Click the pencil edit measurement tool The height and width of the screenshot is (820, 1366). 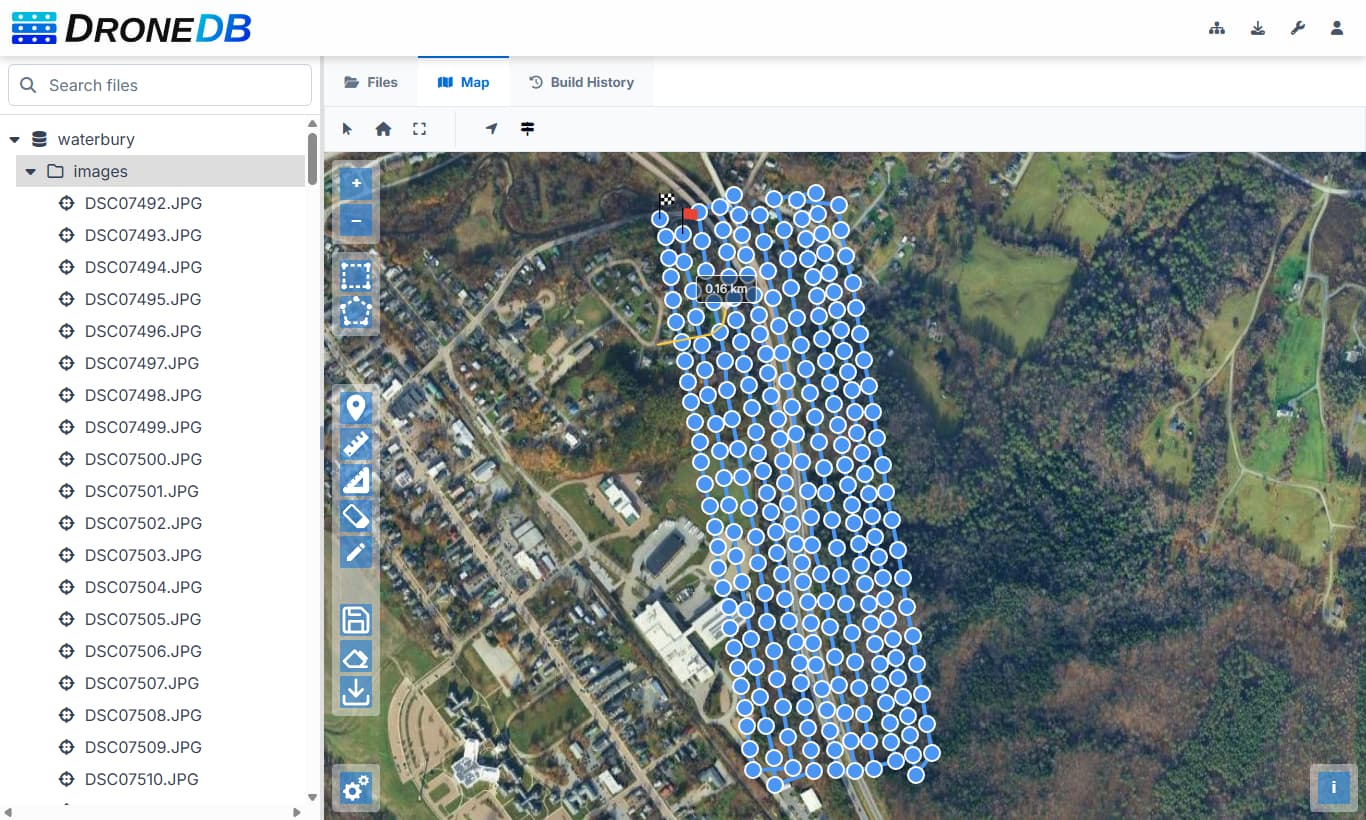356,552
